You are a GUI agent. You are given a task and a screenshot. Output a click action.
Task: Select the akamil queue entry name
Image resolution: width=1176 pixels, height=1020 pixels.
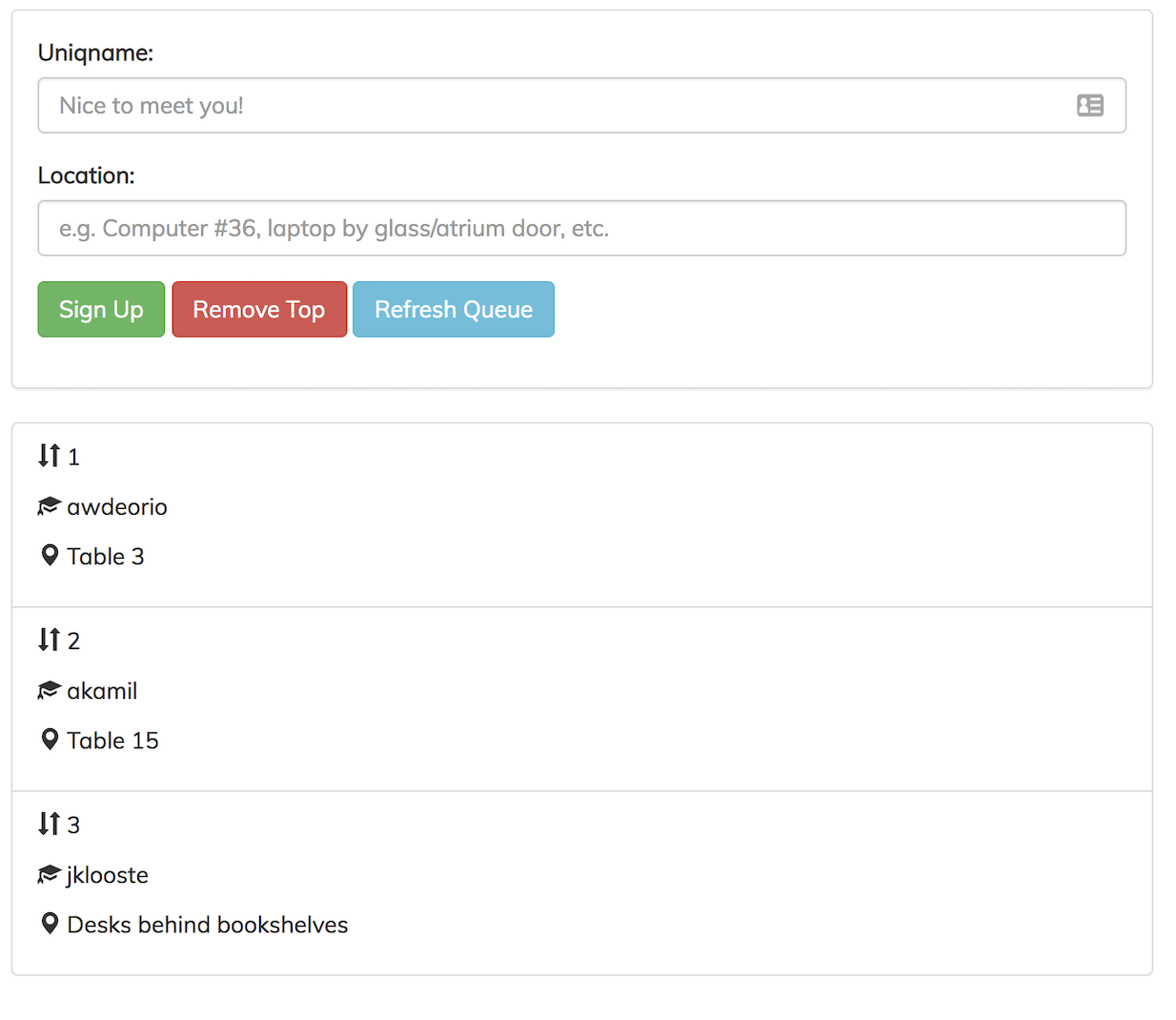102,691
